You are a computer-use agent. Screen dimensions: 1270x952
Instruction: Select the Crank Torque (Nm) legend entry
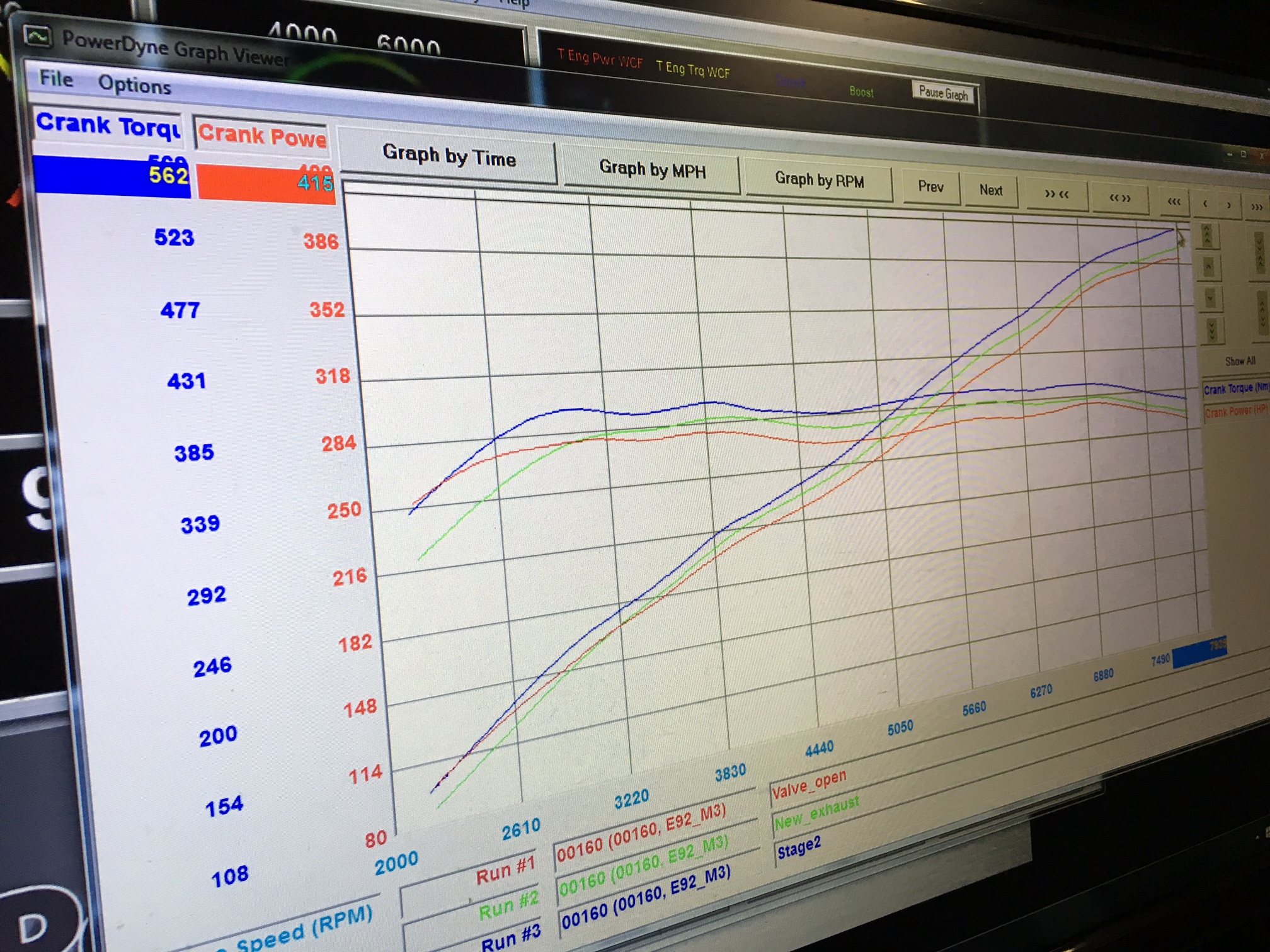1235,389
